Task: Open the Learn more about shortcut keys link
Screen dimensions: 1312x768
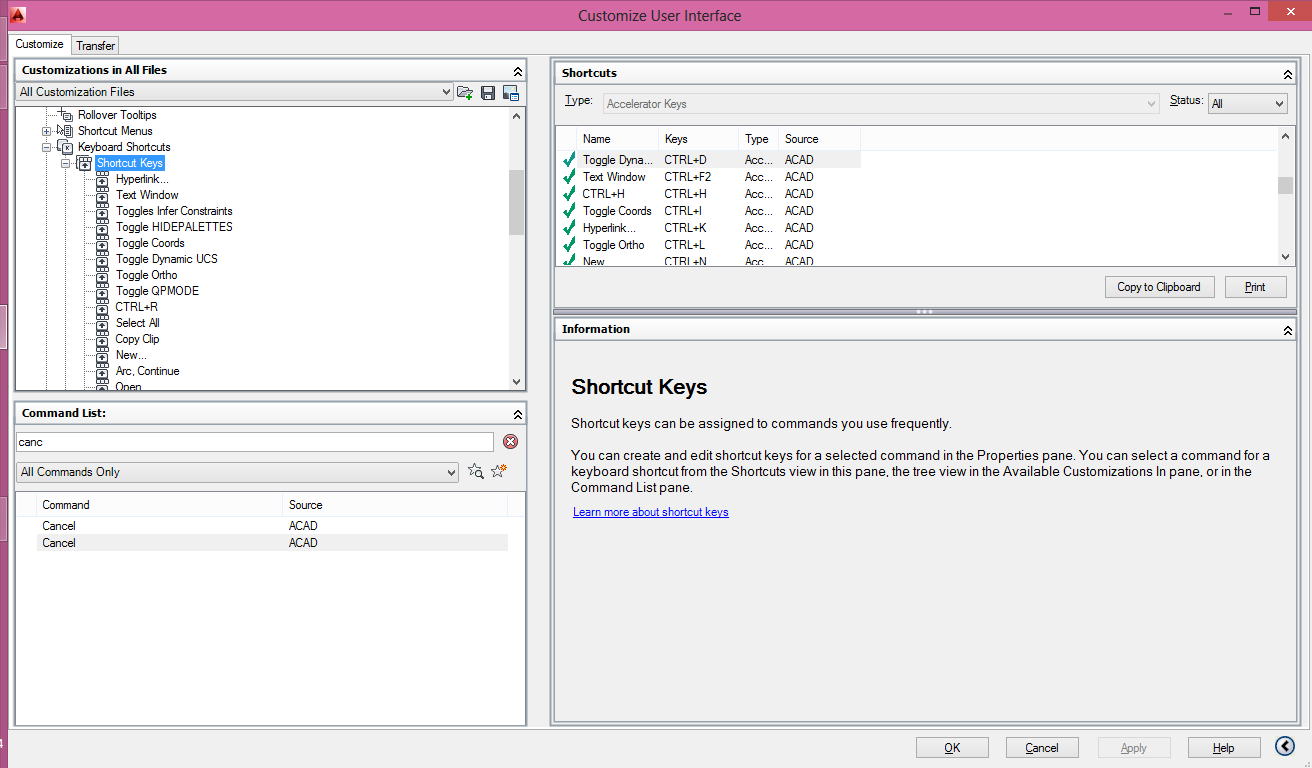Action: coord(650,512)
